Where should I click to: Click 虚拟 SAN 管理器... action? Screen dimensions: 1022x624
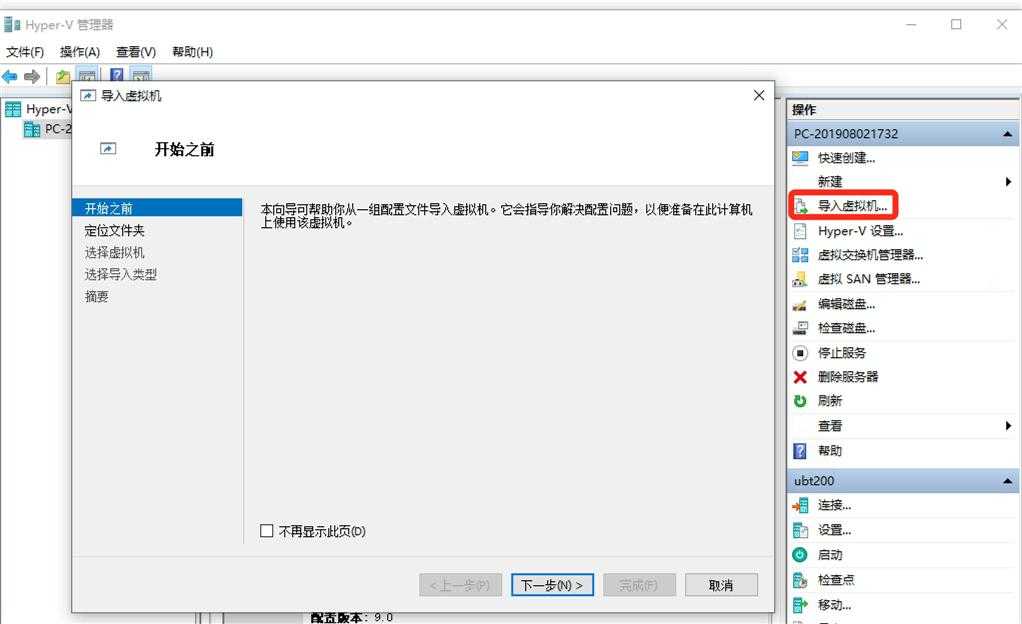(x=869, y=279)
